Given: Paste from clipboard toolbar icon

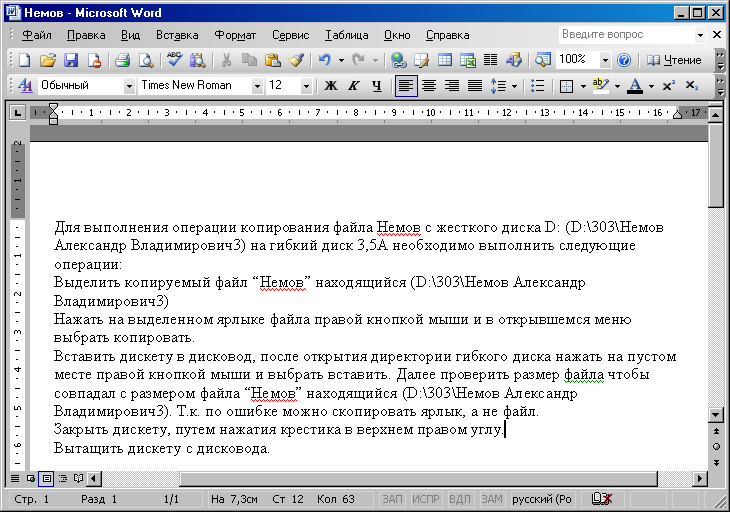Looking at the screenshot, I should (x=273, y=60).
